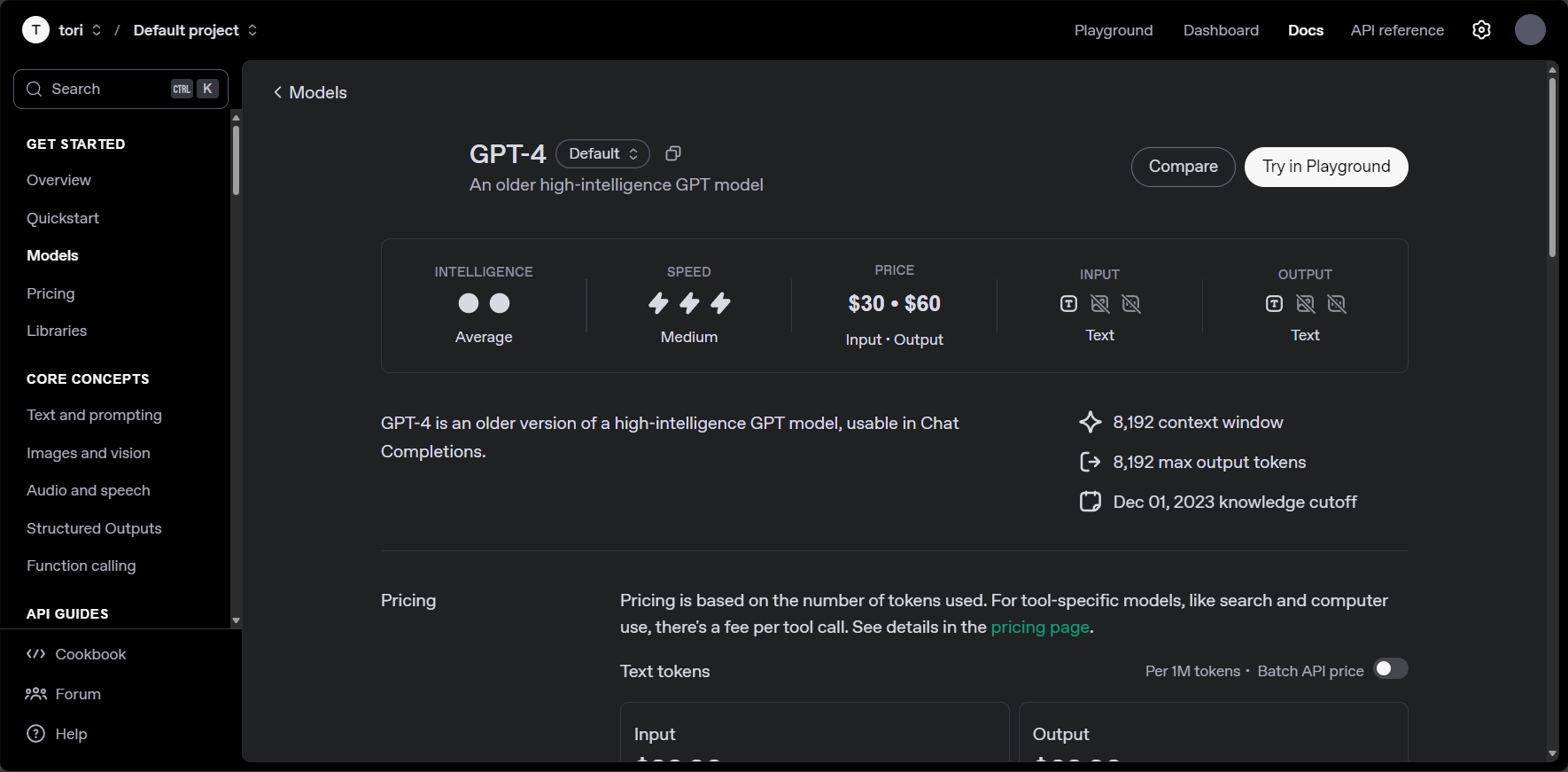Click the second disabled input modality icon
This screenshot has height=772, width=1568.
[1100, 304]
